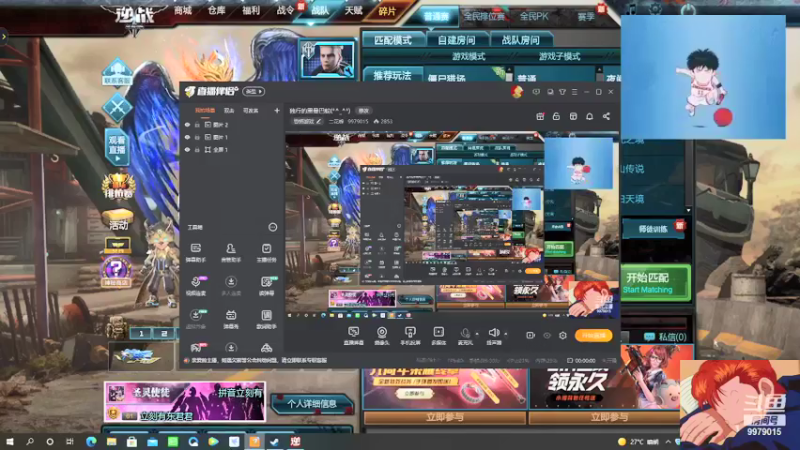Click 观看直播 icon on game left sidebar
800x450 pixels.
pos(117,147)
